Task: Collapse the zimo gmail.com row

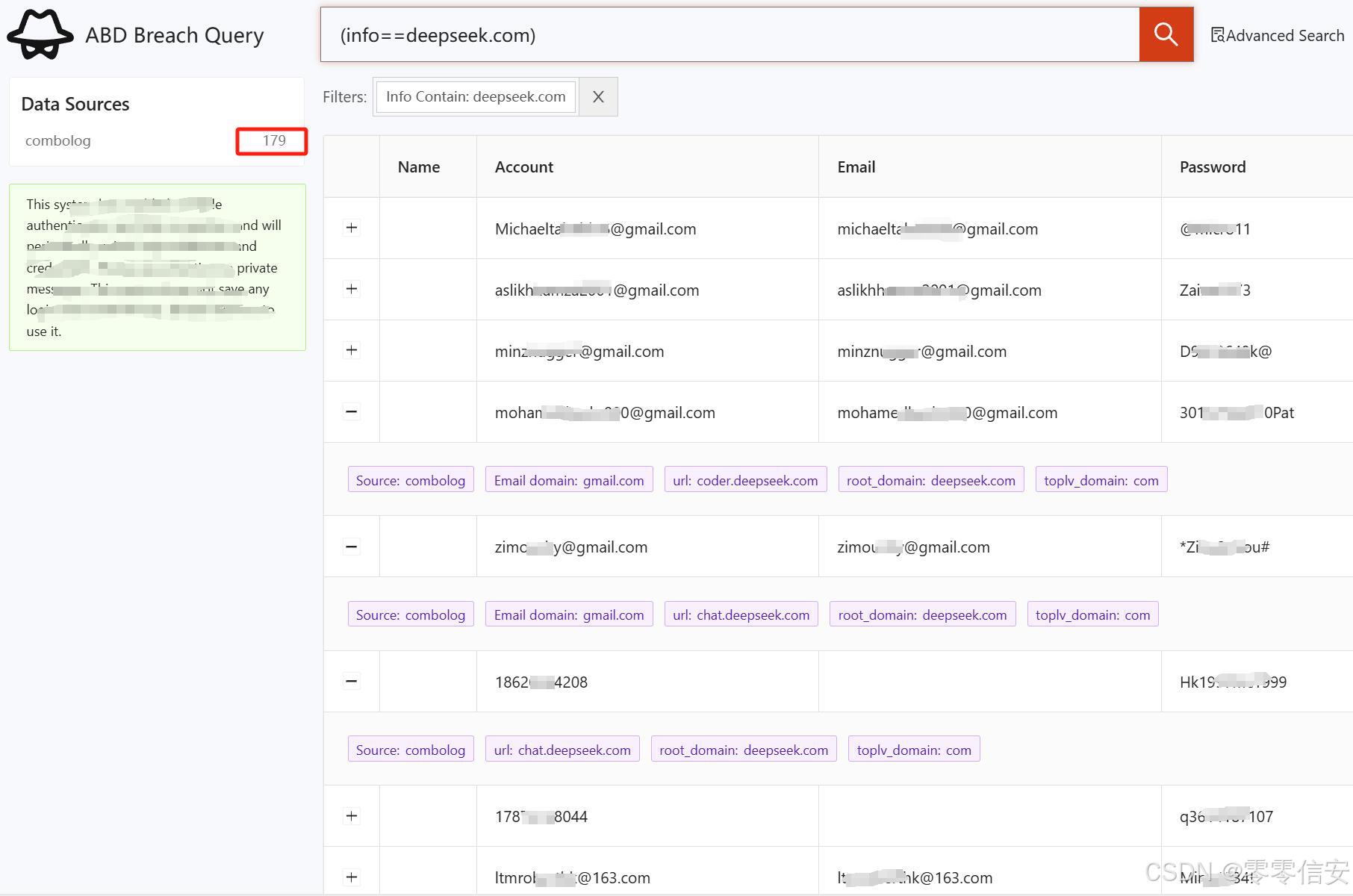Action: [352, 547]
